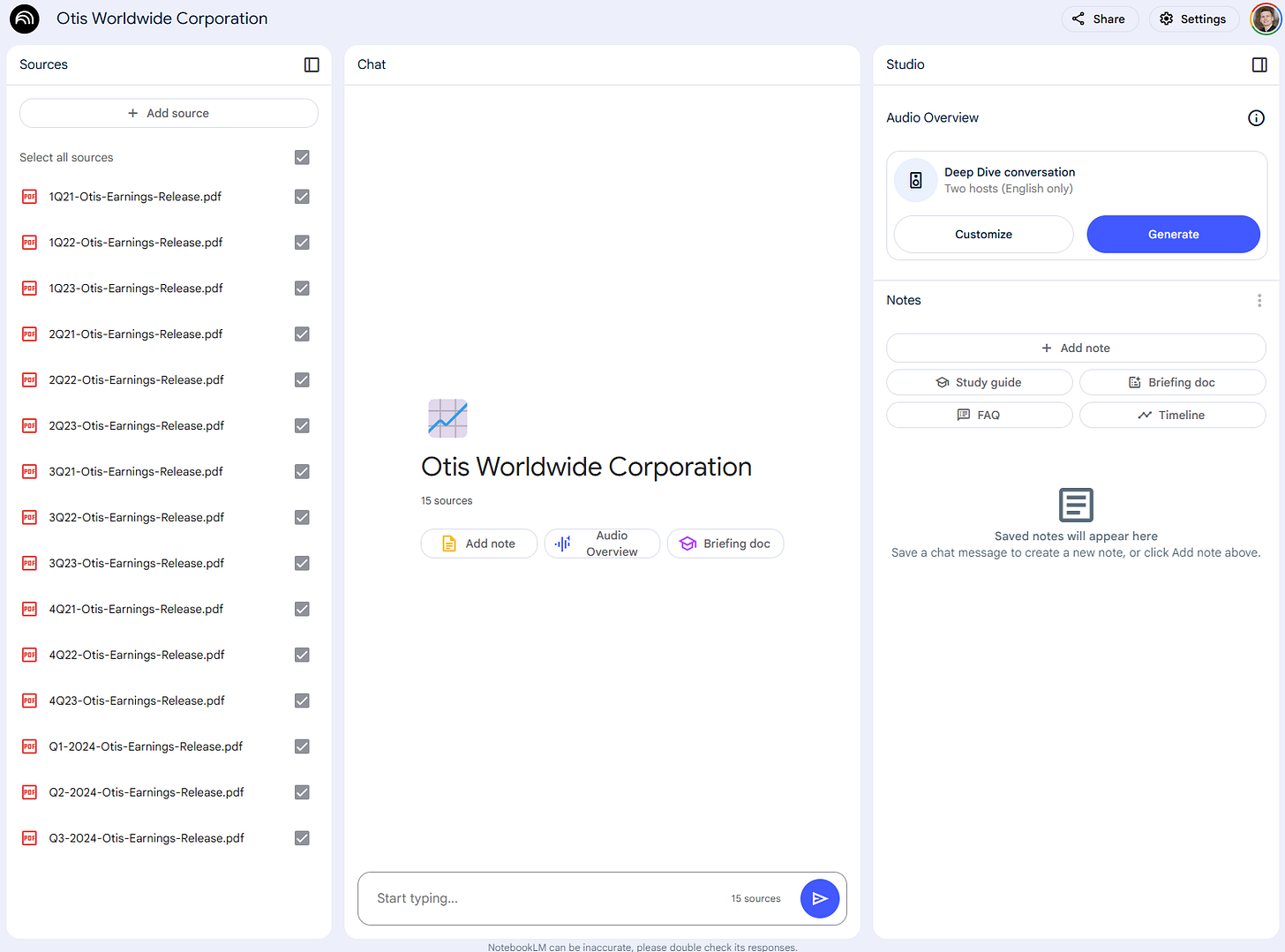
Task: Click the send message arrow icon
Action: pyautogui.click(x=820, y=898)
